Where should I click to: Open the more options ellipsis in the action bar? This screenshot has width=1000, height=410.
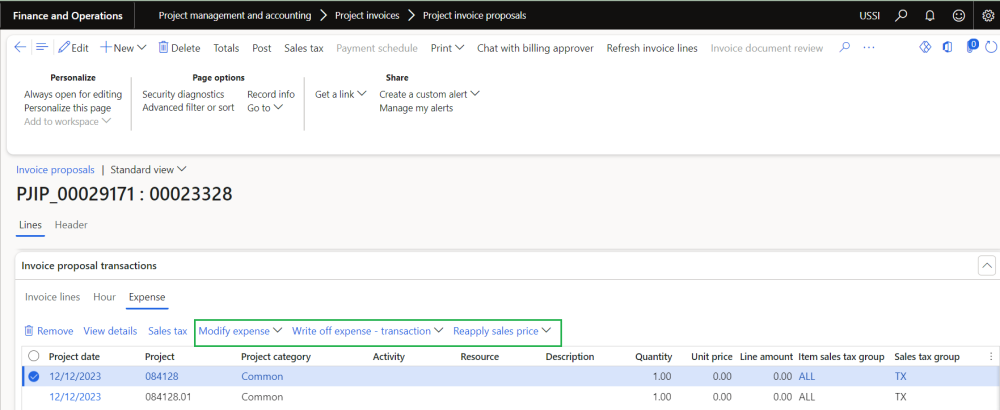(x=868, y=48)
